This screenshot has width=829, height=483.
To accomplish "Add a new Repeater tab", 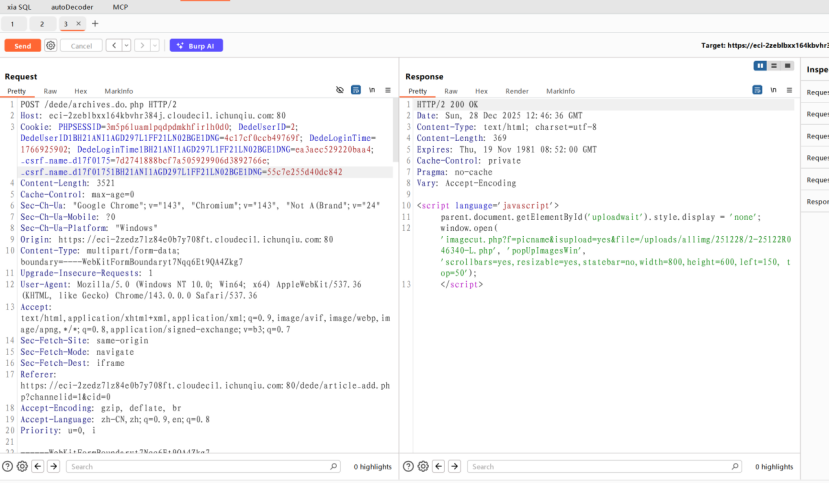I will click(x=95, y=23).
